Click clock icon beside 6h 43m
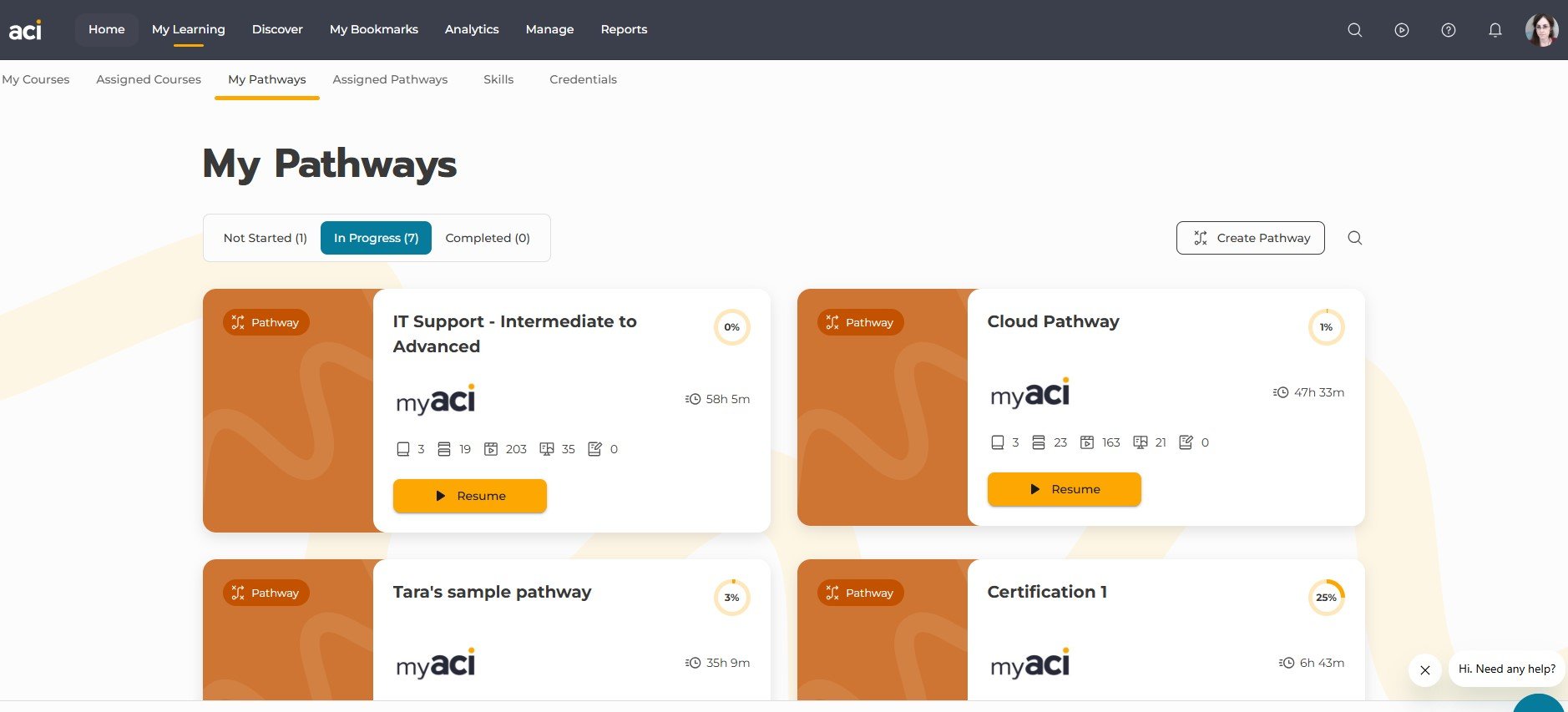The width and height of the screenshot is (1568, 712). 1287,663
